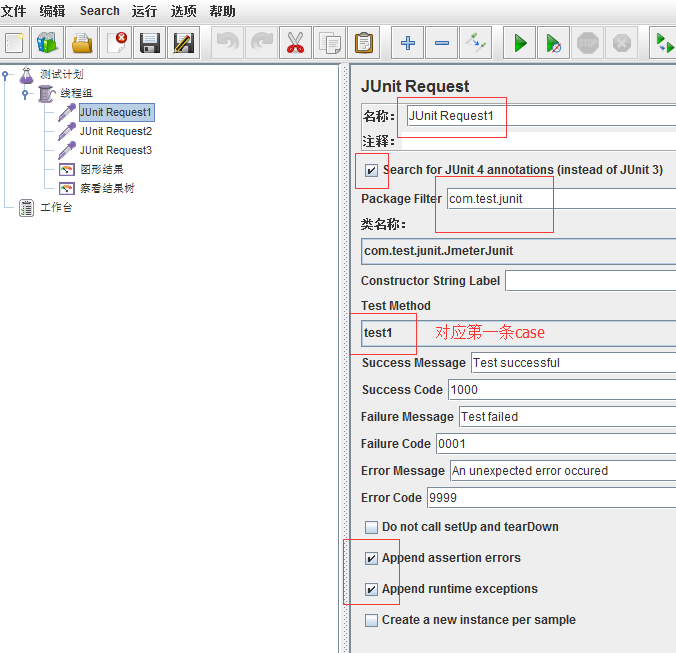Click the Undo arrow icon
Viewport: 676px width, 653px height.
[227, 43]
